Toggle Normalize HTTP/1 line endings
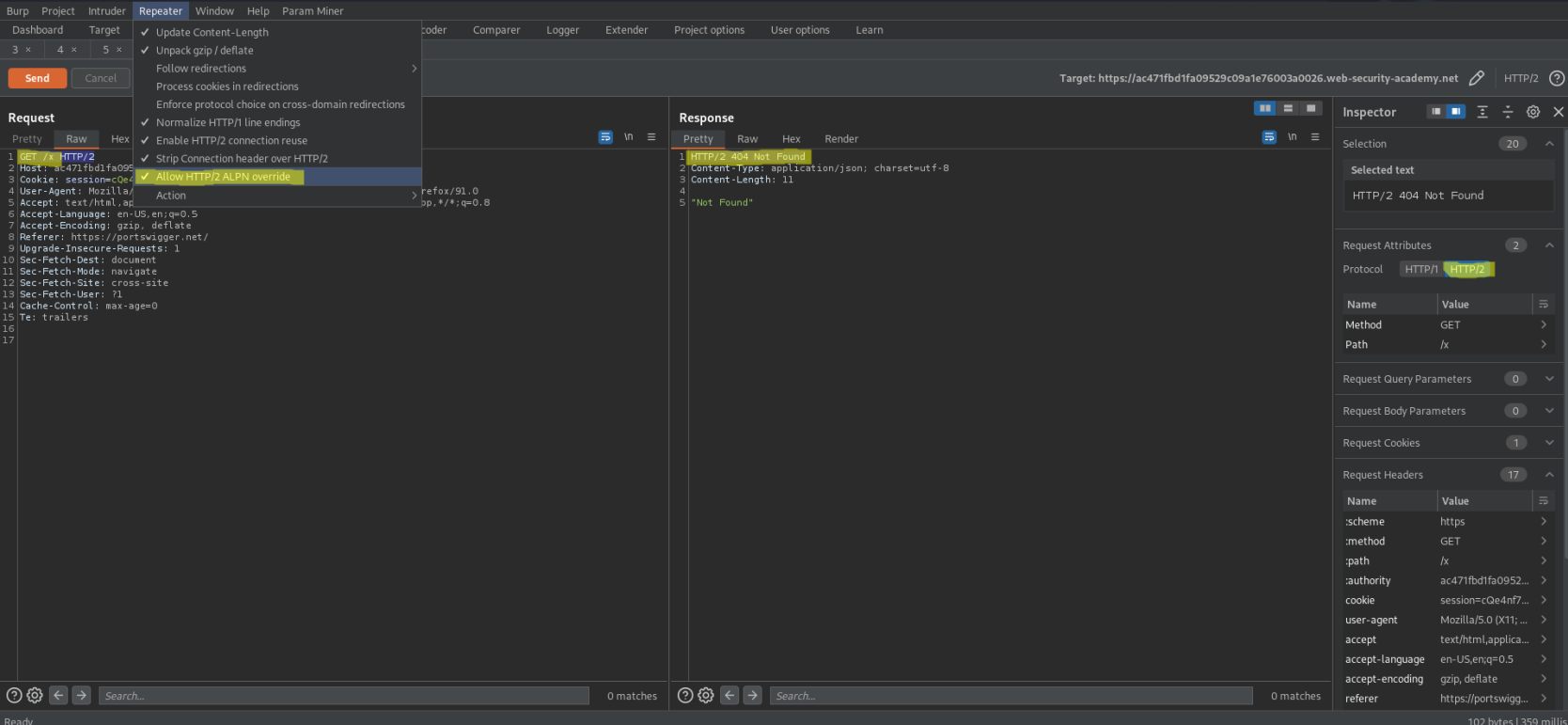 [277, 122]
